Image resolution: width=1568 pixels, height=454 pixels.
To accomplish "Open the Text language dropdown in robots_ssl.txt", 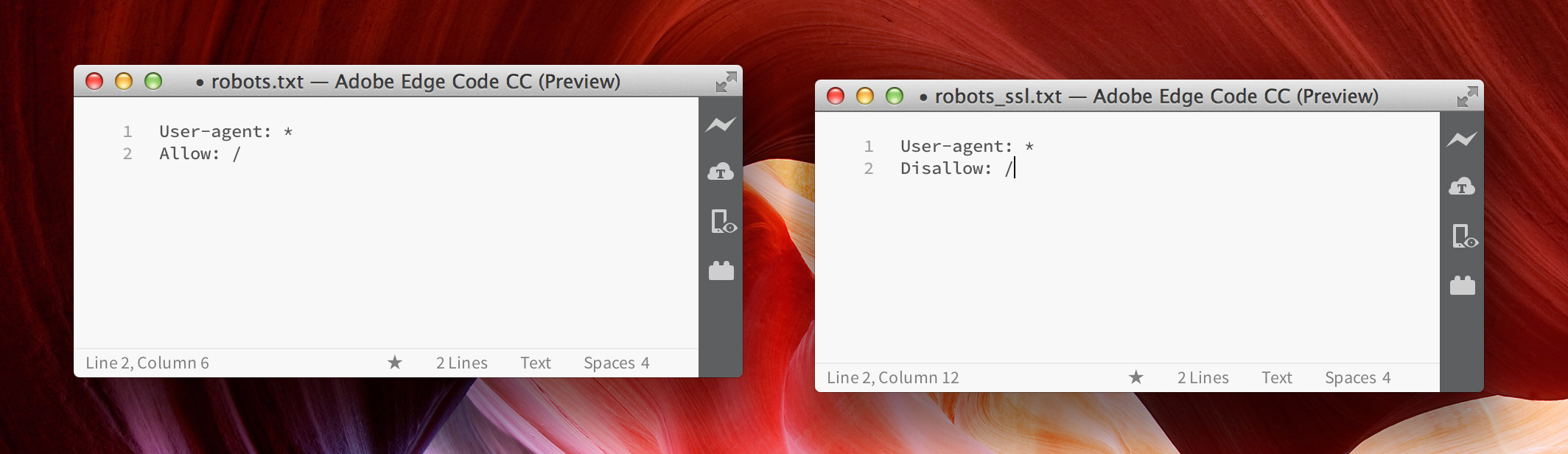I will pos(1276,377).
